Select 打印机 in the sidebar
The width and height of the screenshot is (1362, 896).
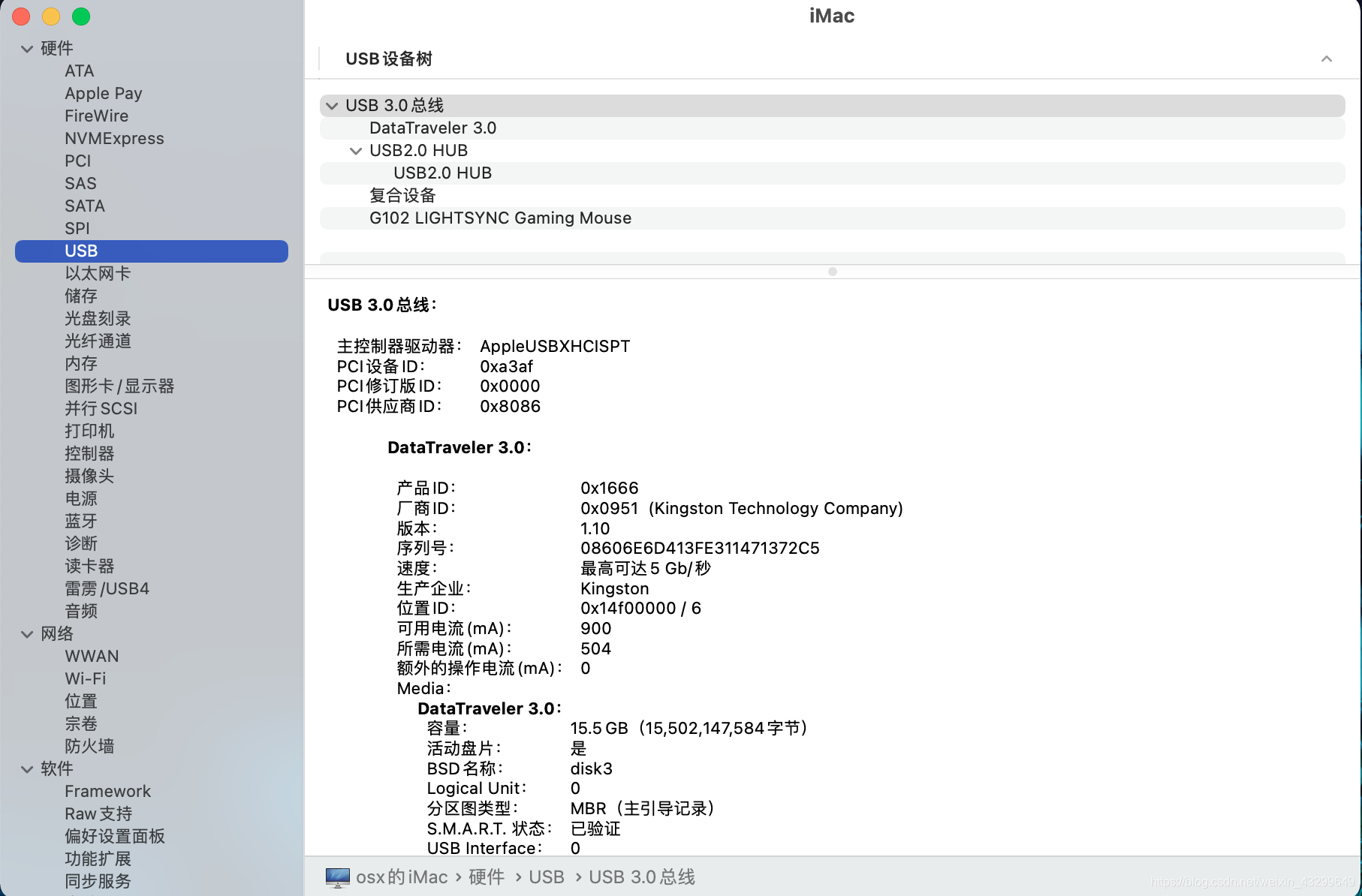pos(89,431)
